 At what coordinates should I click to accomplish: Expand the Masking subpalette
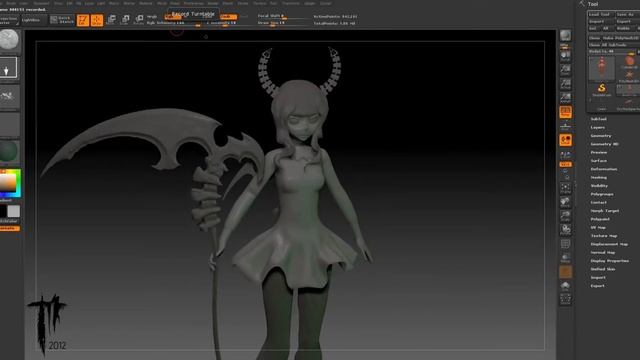pyautogui.click(x=598, y=178)
